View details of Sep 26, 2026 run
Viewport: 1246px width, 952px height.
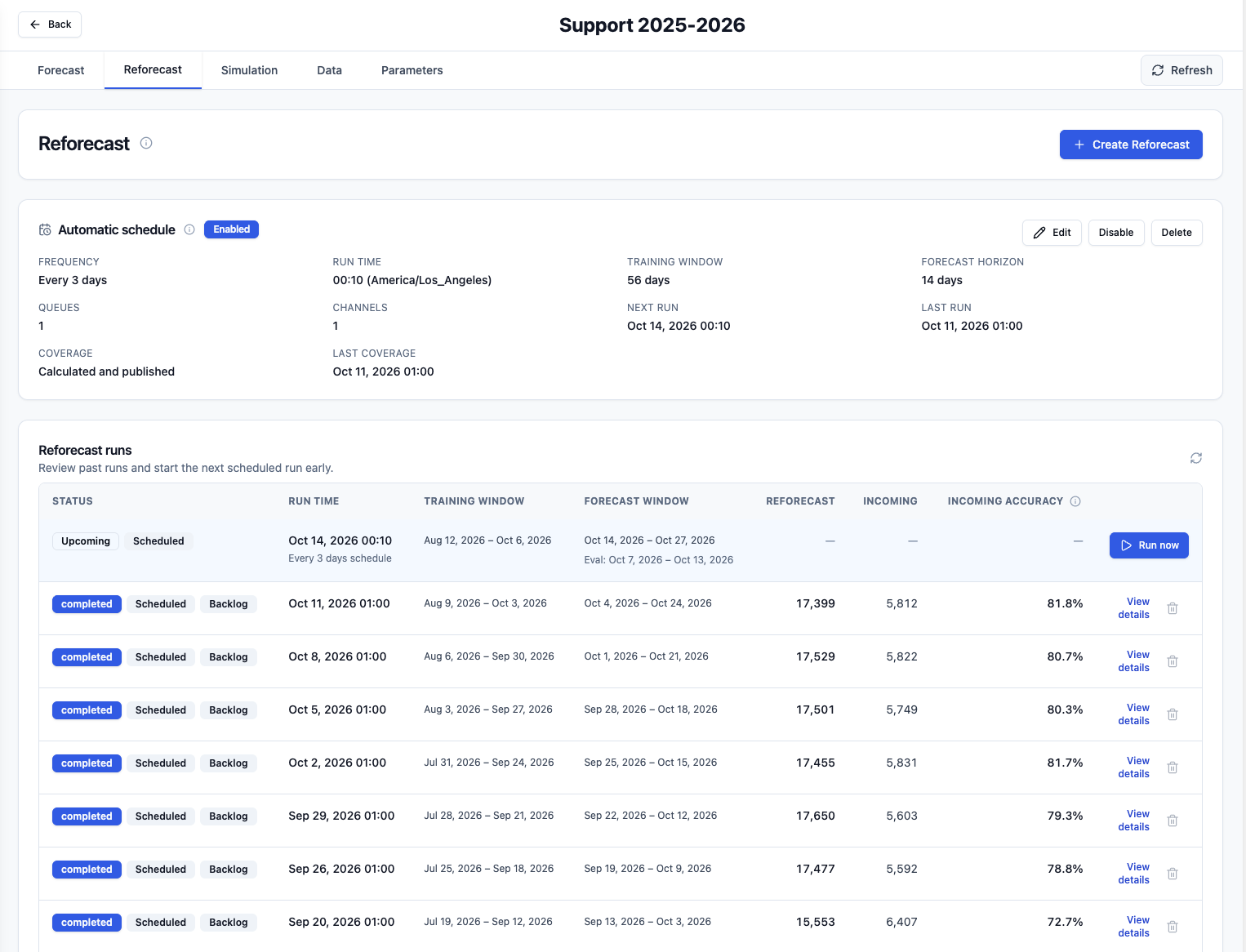pyautogui.click(x=1133, y=874)
